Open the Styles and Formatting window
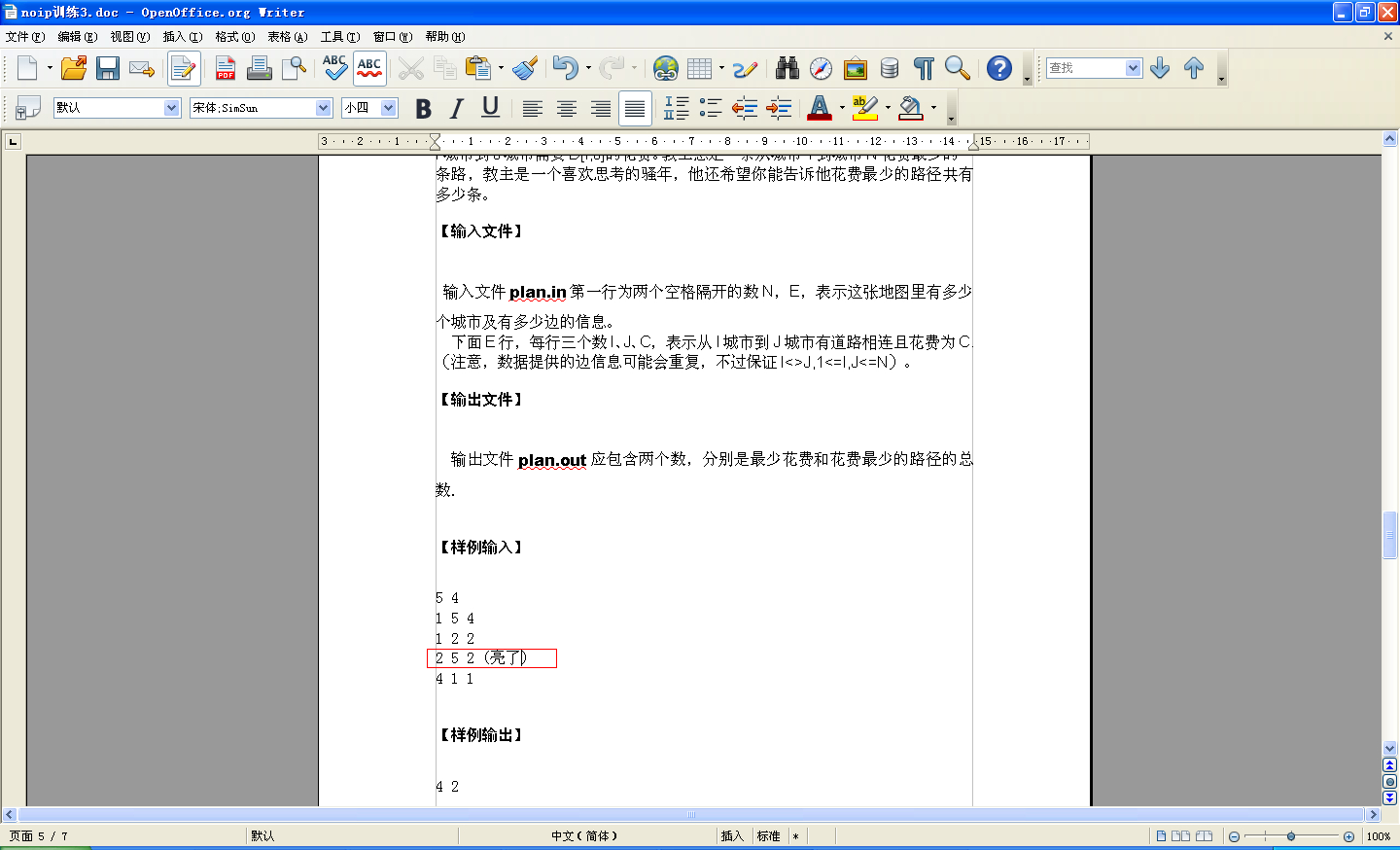The image size is (1400, 850). tap(28, 108)
